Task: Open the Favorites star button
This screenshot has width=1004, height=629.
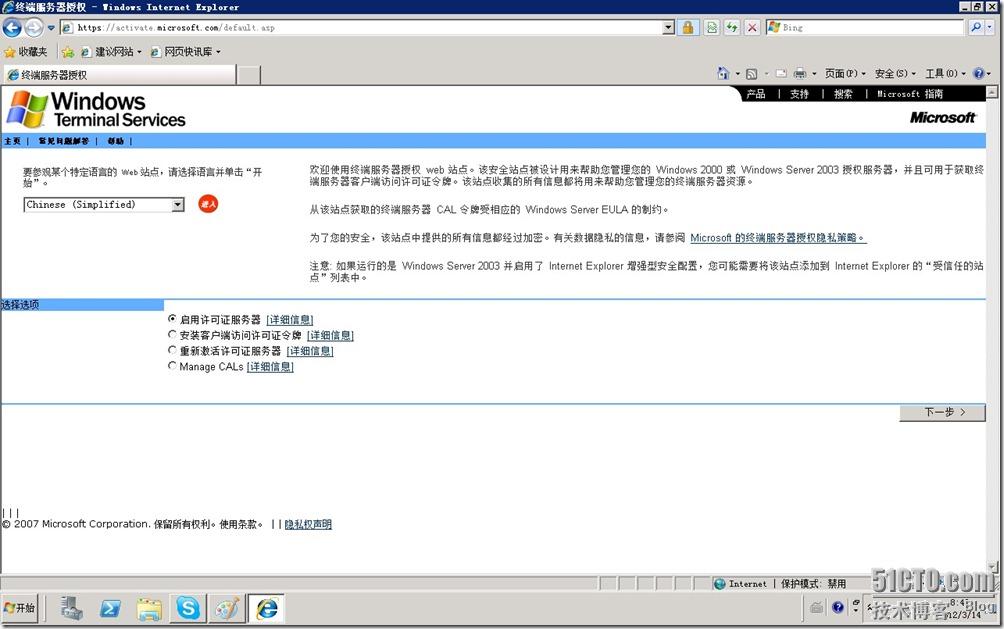Action: (x=26, y=52)
